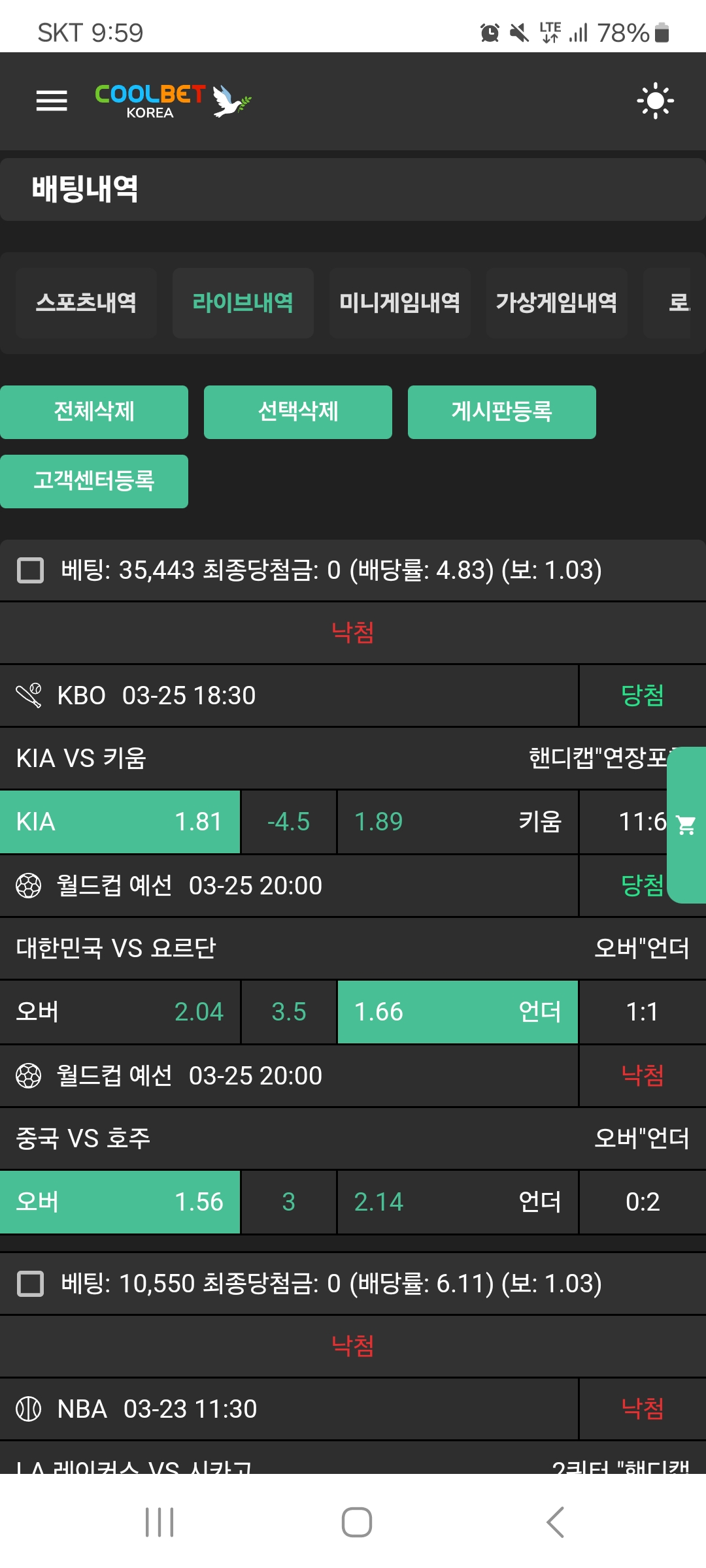Click the 게시판등록 button

click(x=501, y=412)
